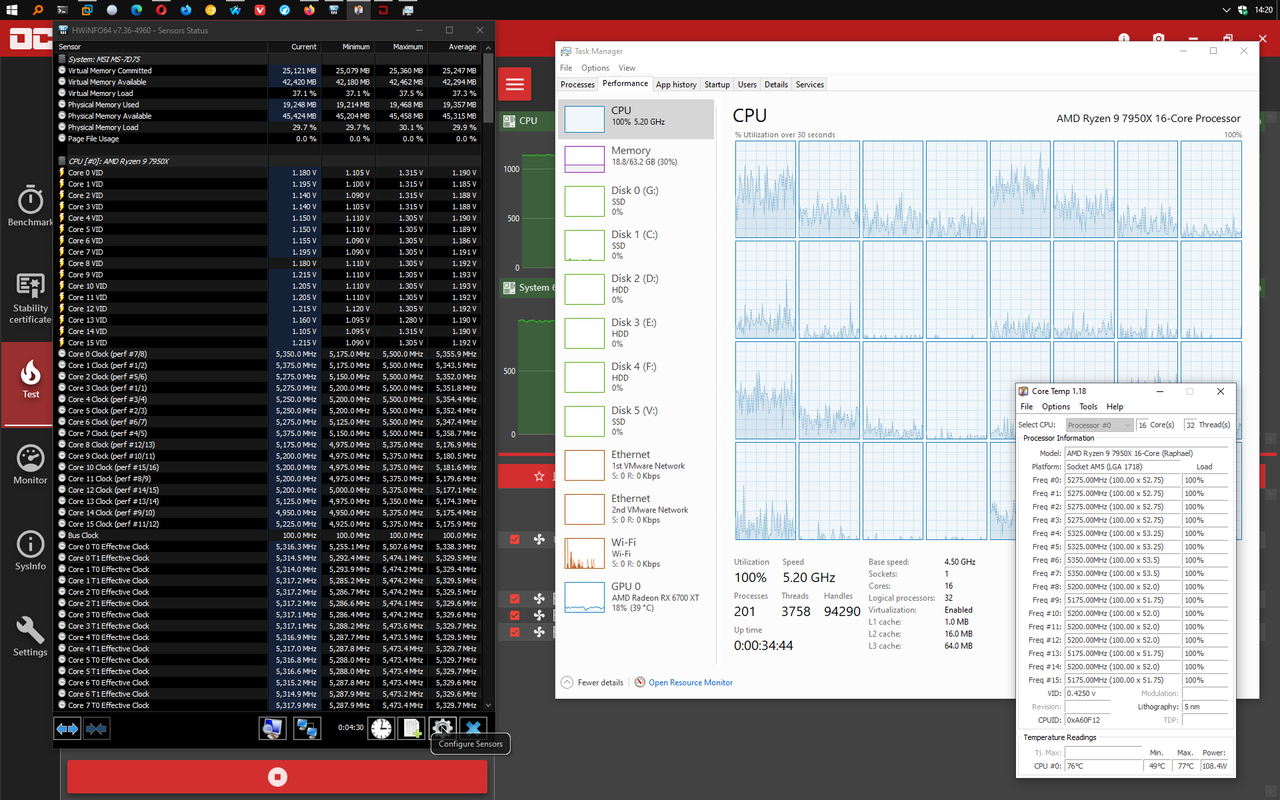1280x800 pixels.
Task: Uncheck the lowest red sensor checkbox in OCCT
Action: [515, 631]
